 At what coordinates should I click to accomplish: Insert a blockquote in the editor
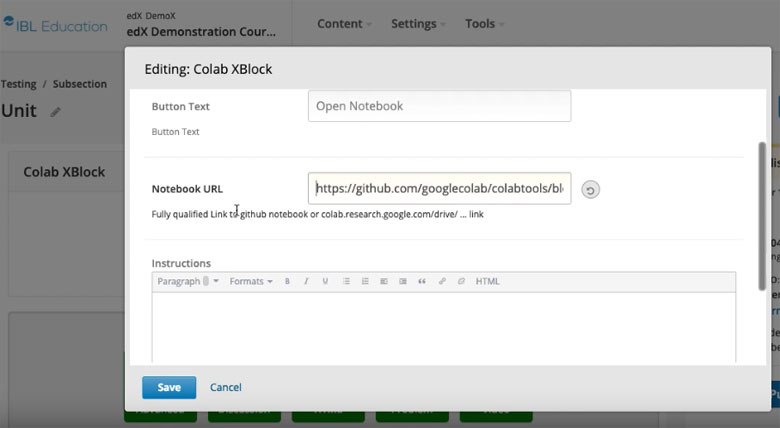[x=422, y=282]
